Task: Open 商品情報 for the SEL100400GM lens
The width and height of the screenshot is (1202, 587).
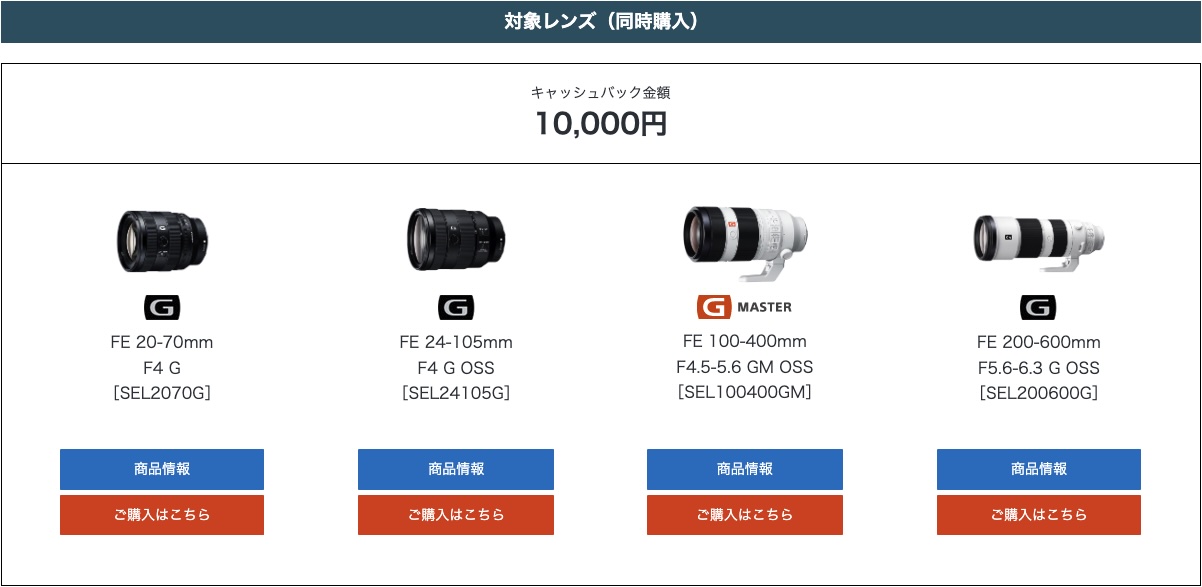Action: 745,469
